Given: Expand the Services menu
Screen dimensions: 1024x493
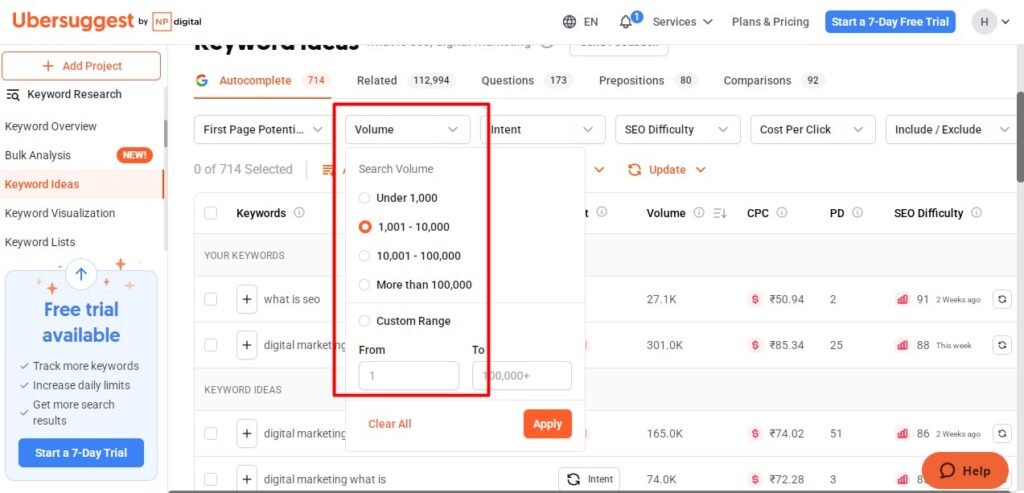Looking at the screenshot, I should (x=682, y=22).
